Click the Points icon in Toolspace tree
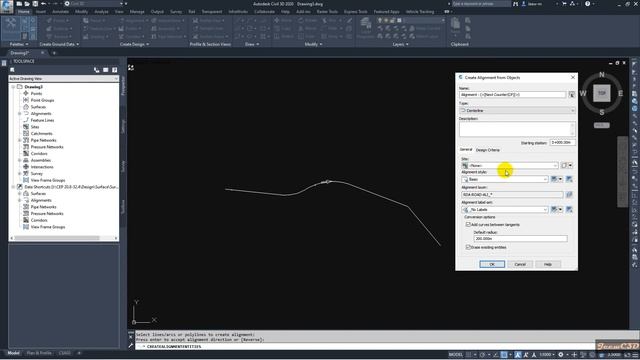The image size is (640, 360). (x=26, y=93)
